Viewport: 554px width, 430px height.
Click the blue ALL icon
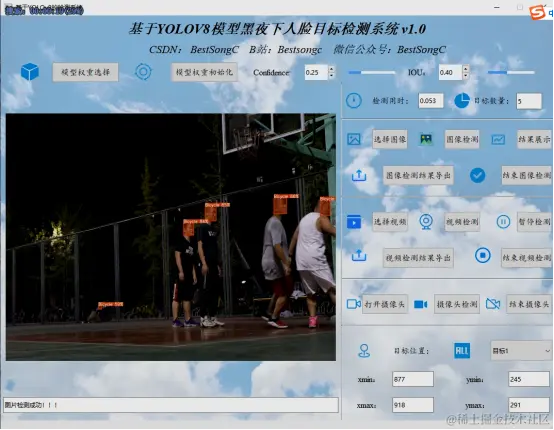(x=462, y=351)
